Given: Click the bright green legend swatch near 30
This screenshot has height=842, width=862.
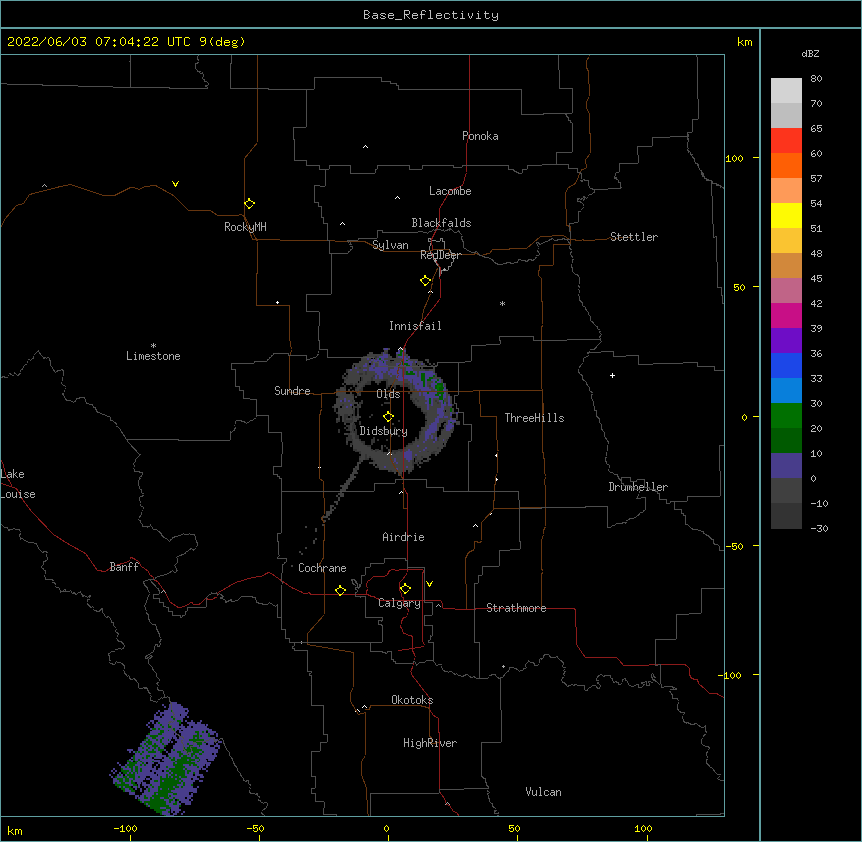Looking at the screenshot, I should click(x=786, y=416).
